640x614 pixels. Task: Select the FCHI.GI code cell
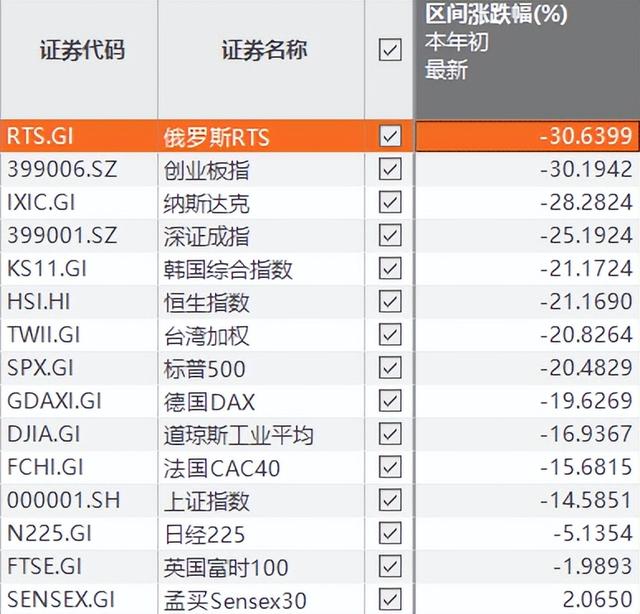click(x=79, y=467)
